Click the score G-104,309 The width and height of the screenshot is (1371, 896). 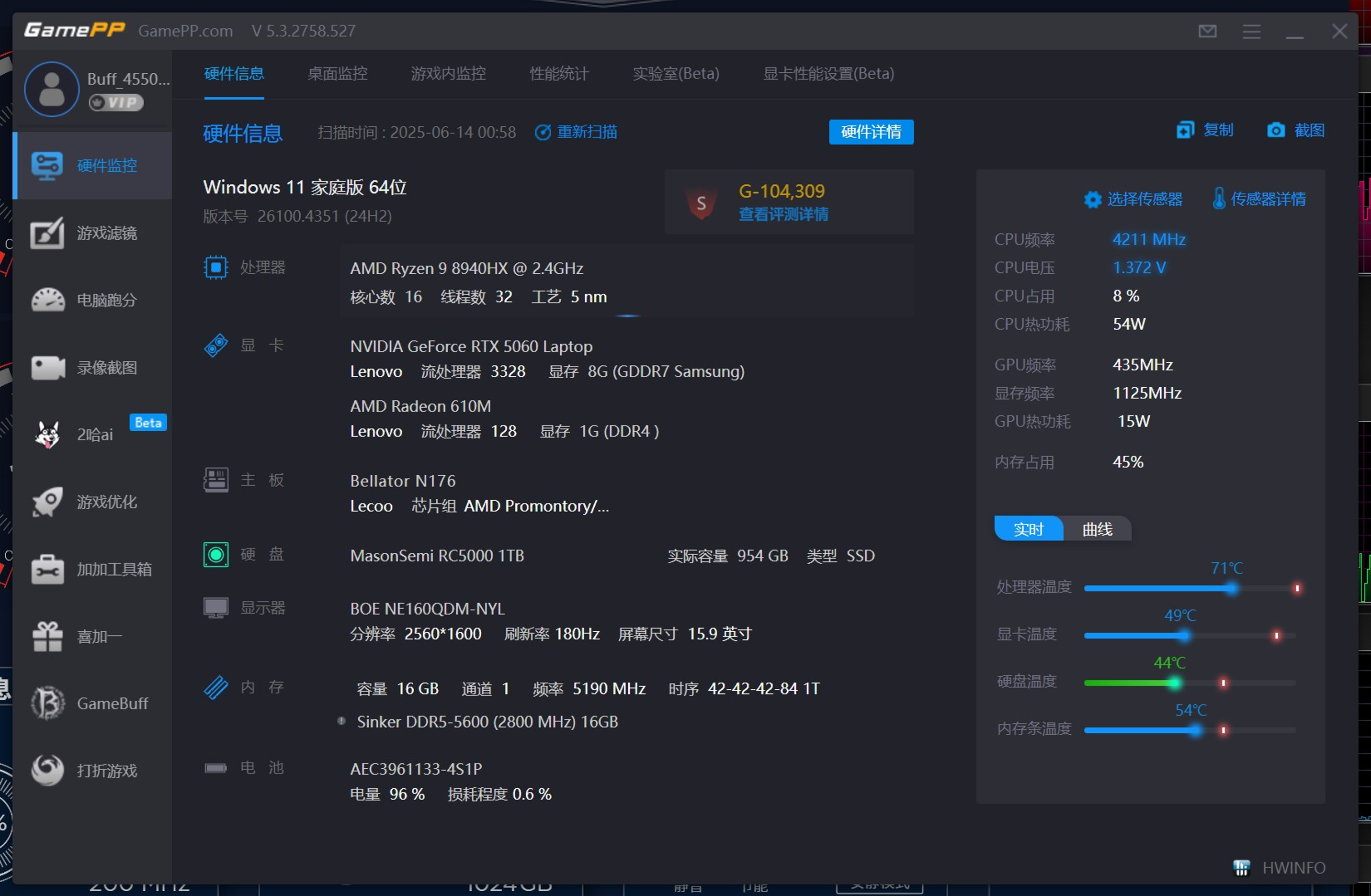point(782,191)
